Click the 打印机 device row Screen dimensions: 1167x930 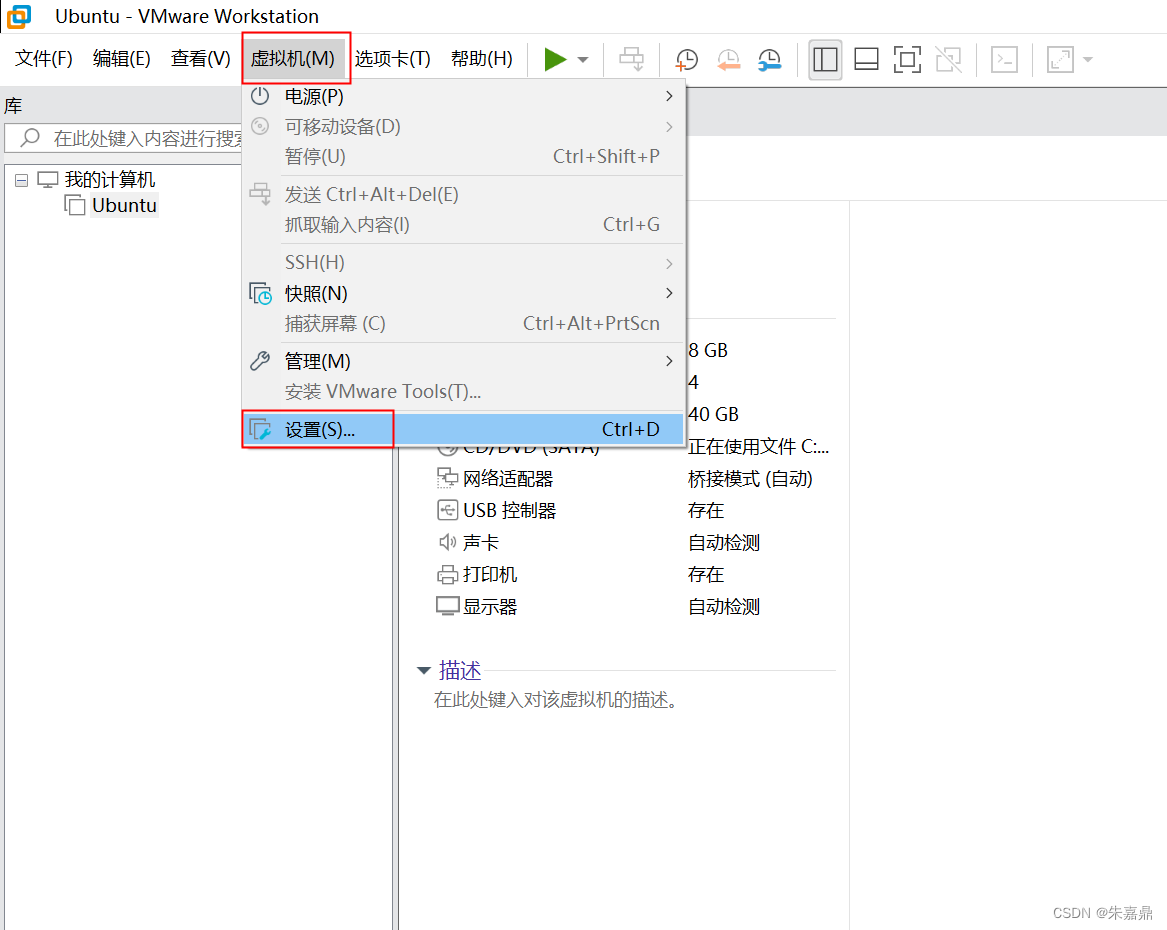(x=635, y=574)
